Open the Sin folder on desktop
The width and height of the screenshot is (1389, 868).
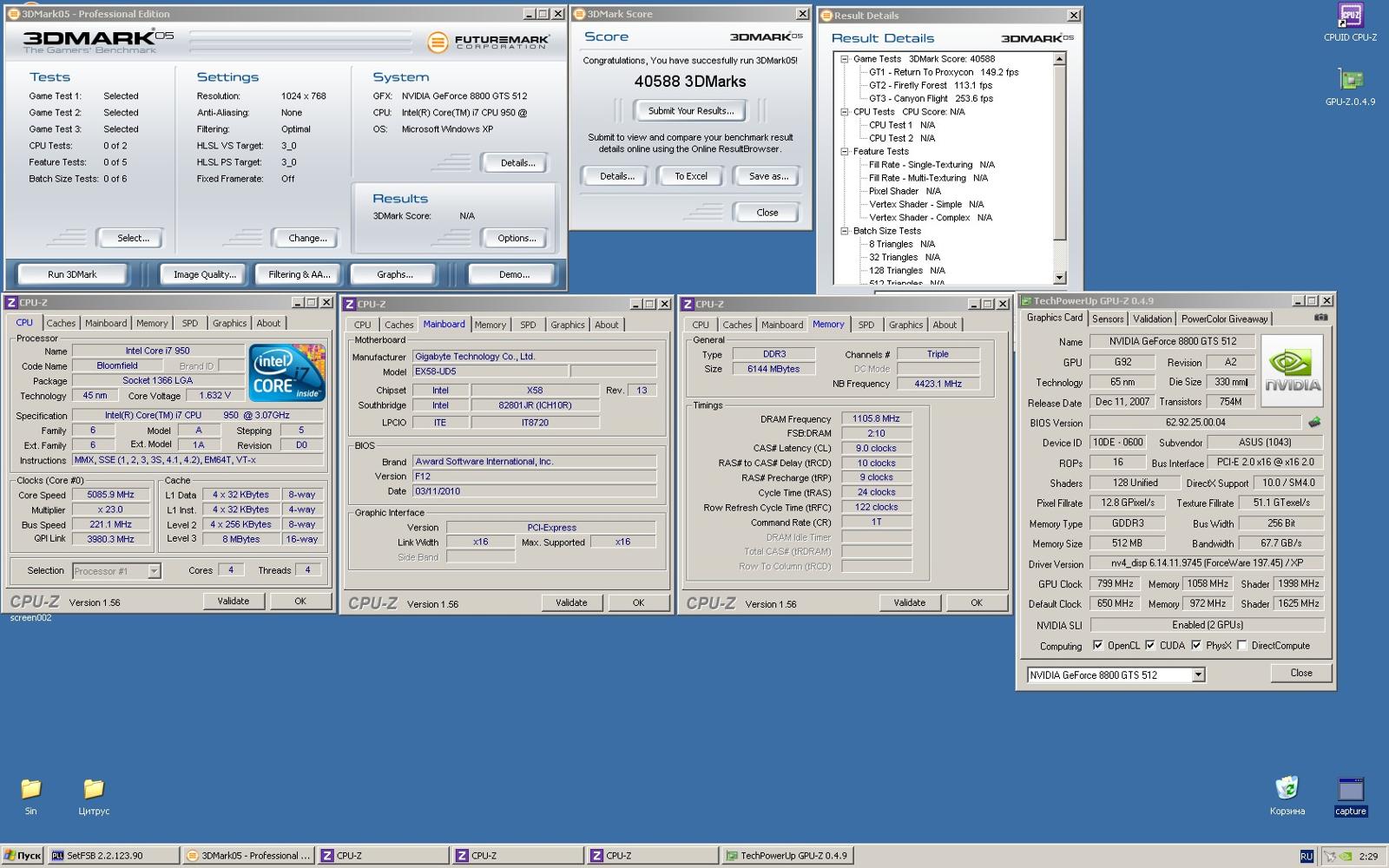tap(30, 796)
